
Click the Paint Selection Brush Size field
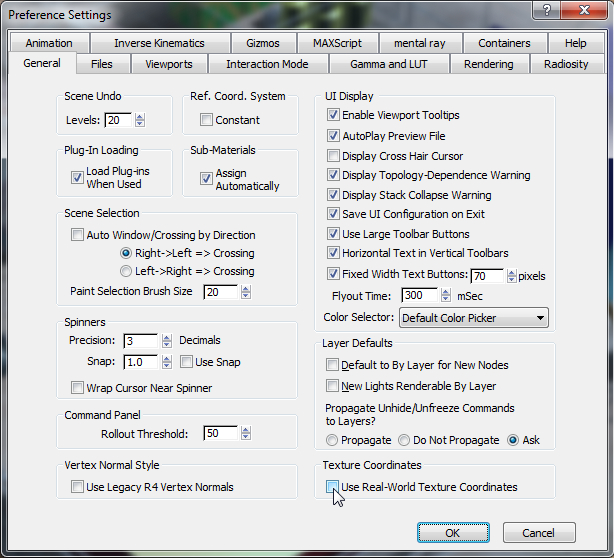pos(220,292)
